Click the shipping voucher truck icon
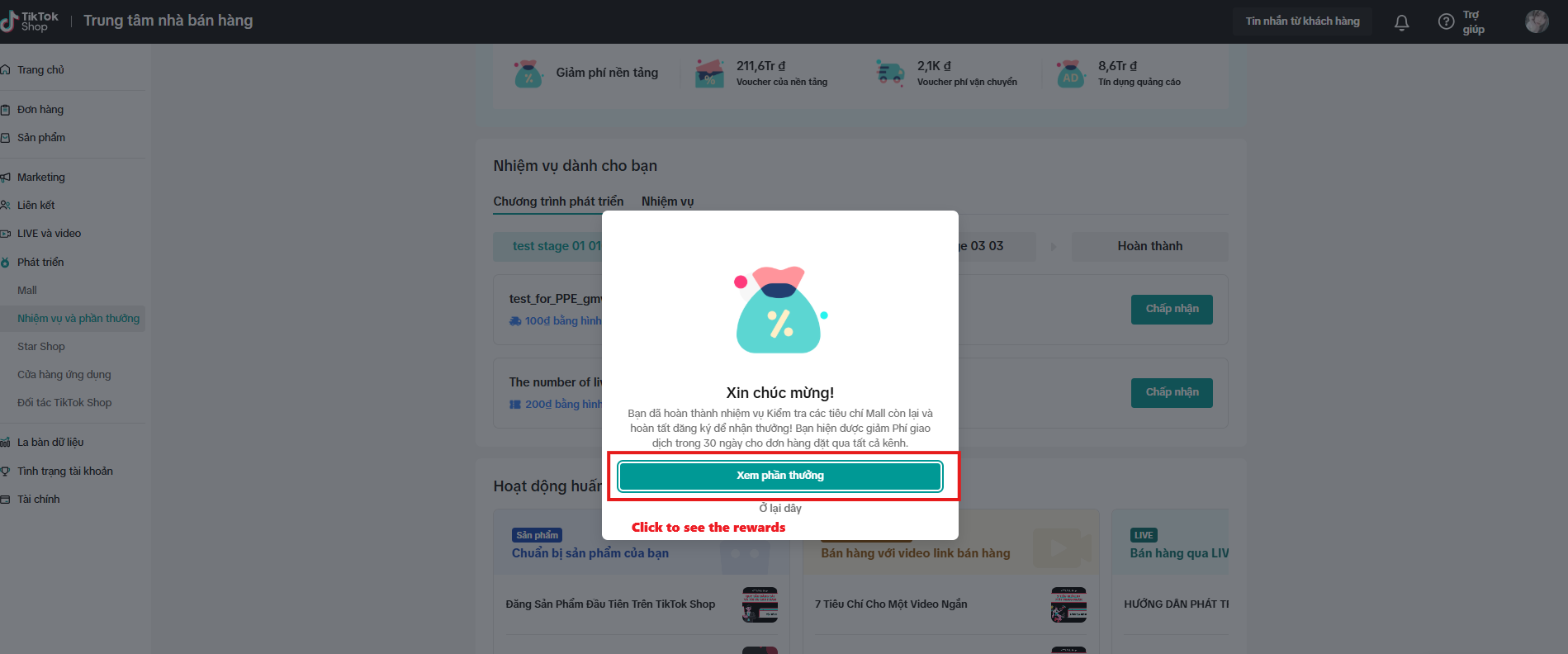 point(890,73)
